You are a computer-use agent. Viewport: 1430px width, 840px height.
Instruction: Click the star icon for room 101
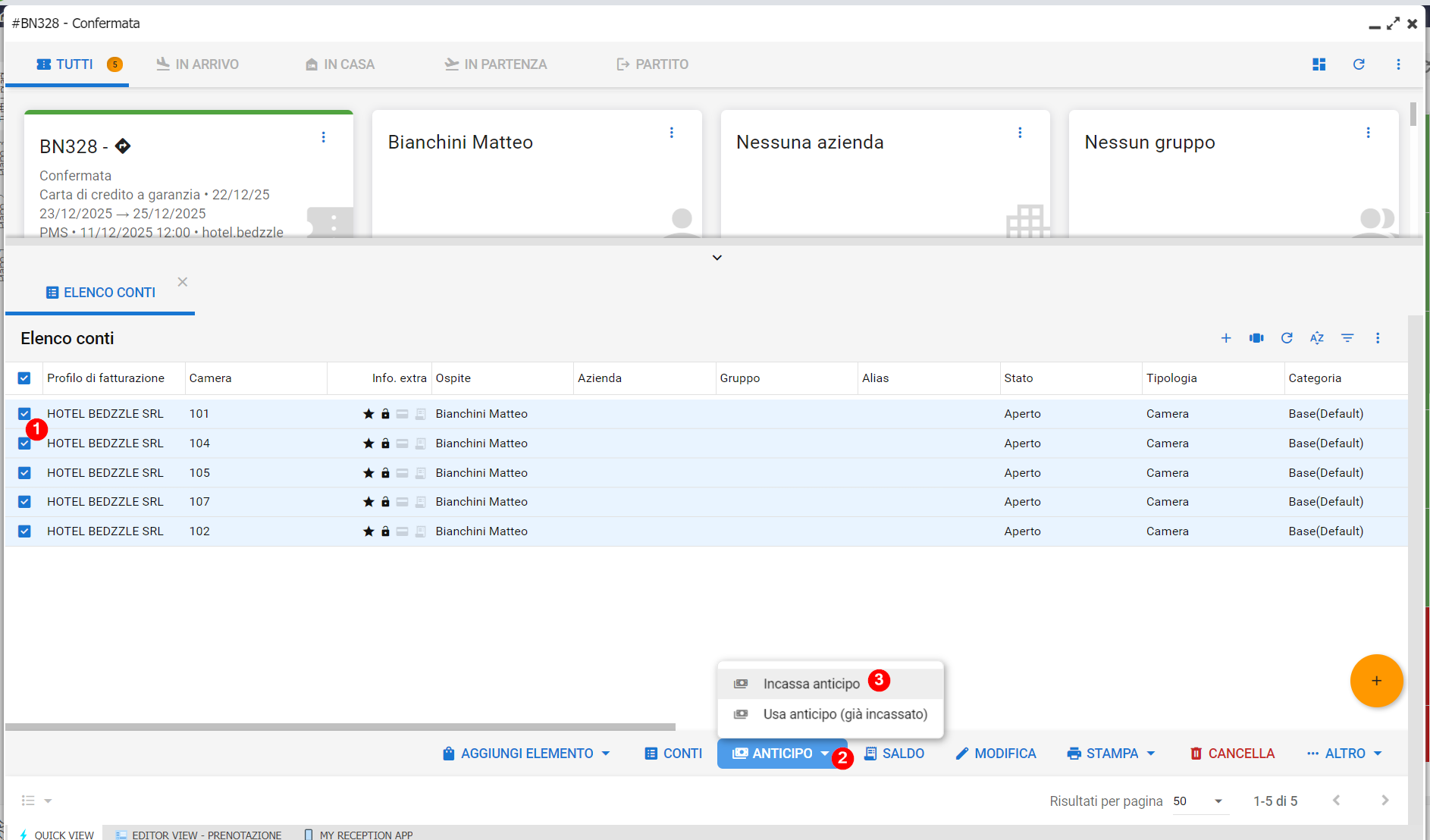pyautogui.click(x=368, y=414)
